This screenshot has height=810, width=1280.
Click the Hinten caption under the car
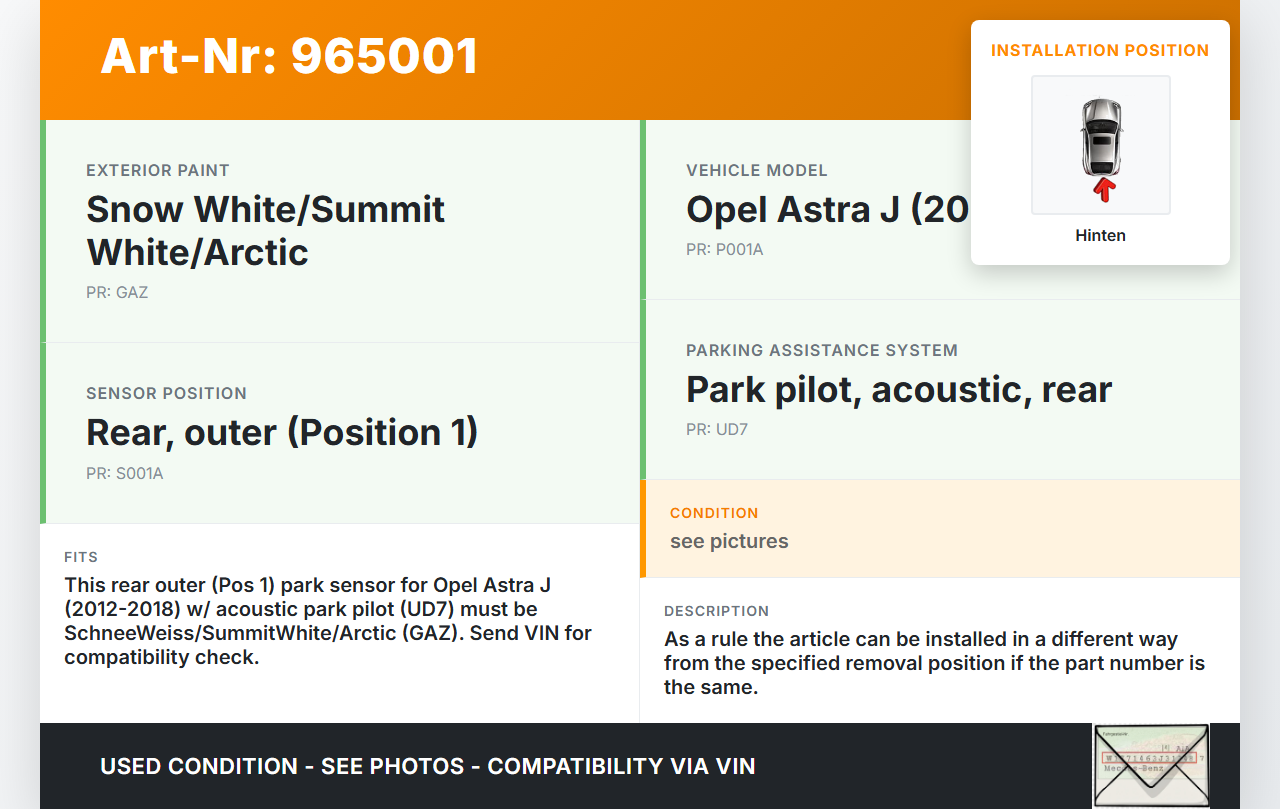pyautogui.click(x=1101, y=236)
